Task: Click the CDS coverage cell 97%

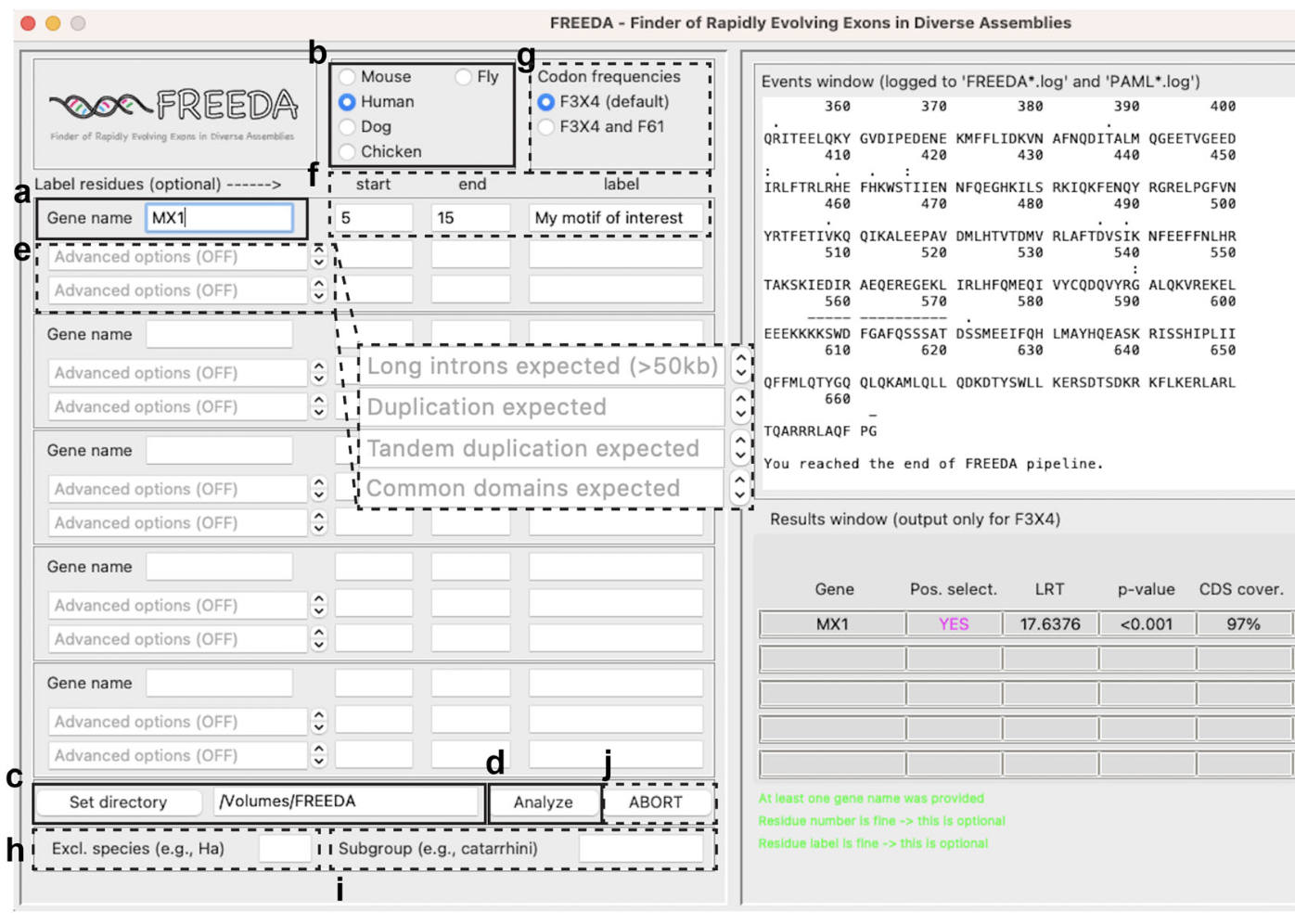Action: (x=1243, y=624)
